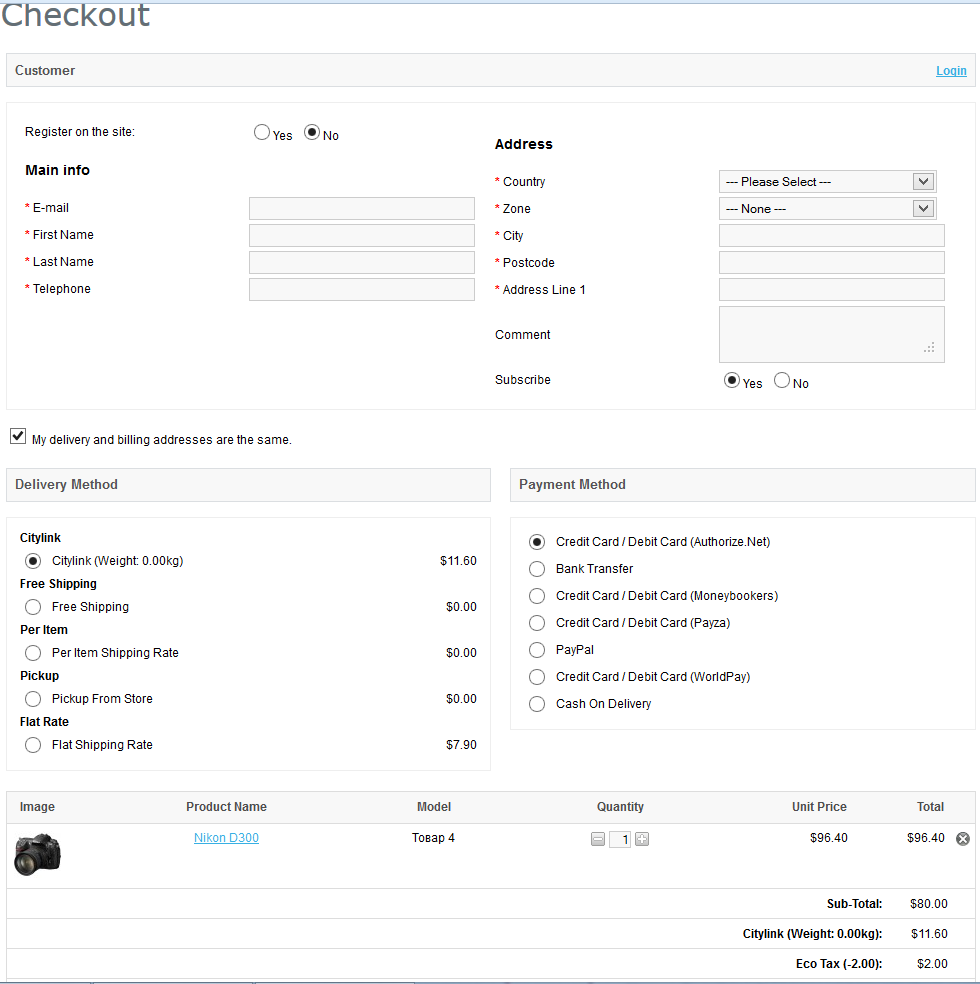Click the Login link

pyautogui.click(x=951, y=71)
